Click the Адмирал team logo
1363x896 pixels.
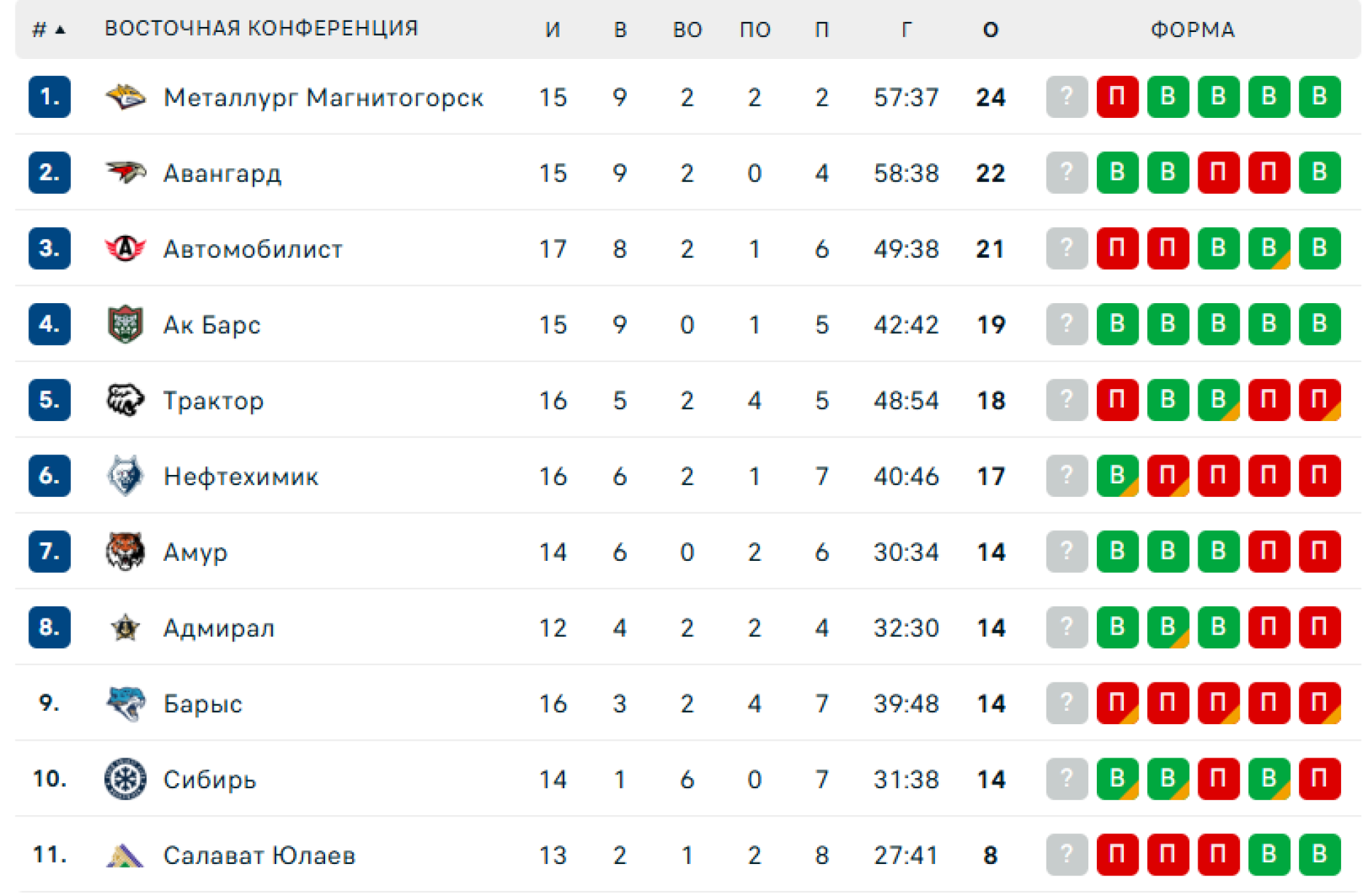coord(125,628)
